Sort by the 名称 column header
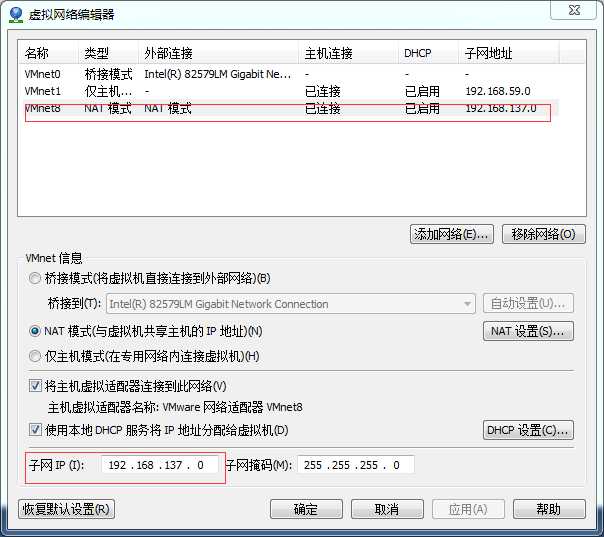The width and height of the screenshot is (604, 537). pyautogui.click(x=48, y=53)
